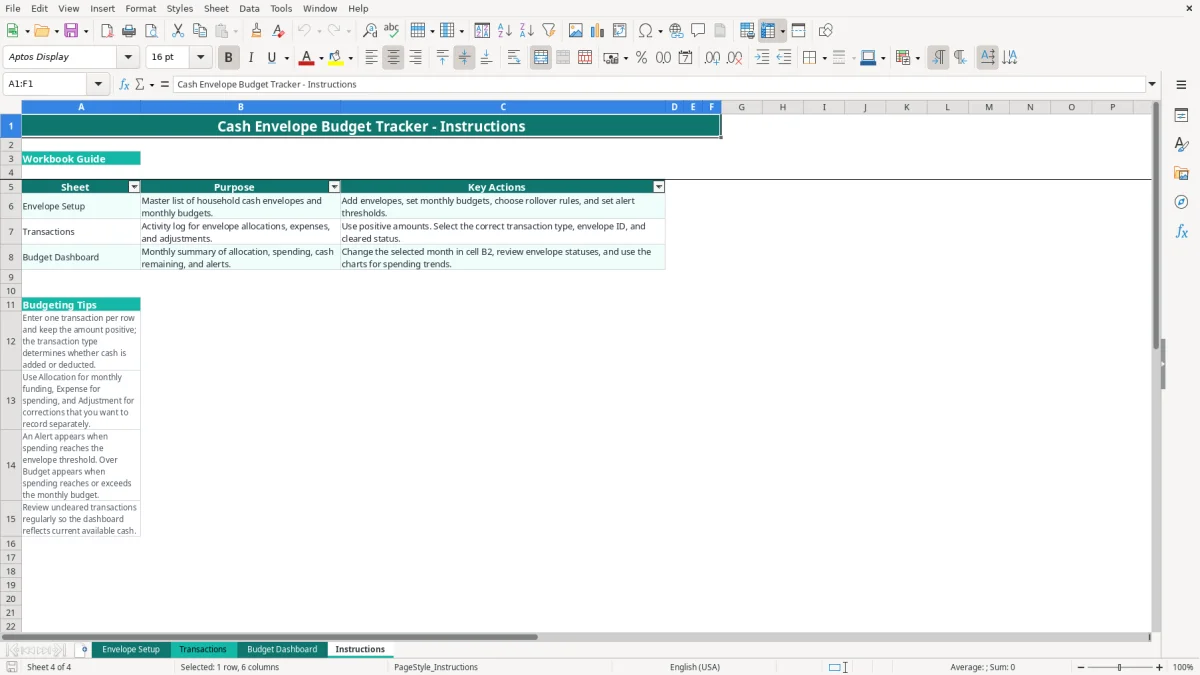Cut the selected cells
Image resolution: width=1200 pixels, height=675 pixels.
pos(178,31)
